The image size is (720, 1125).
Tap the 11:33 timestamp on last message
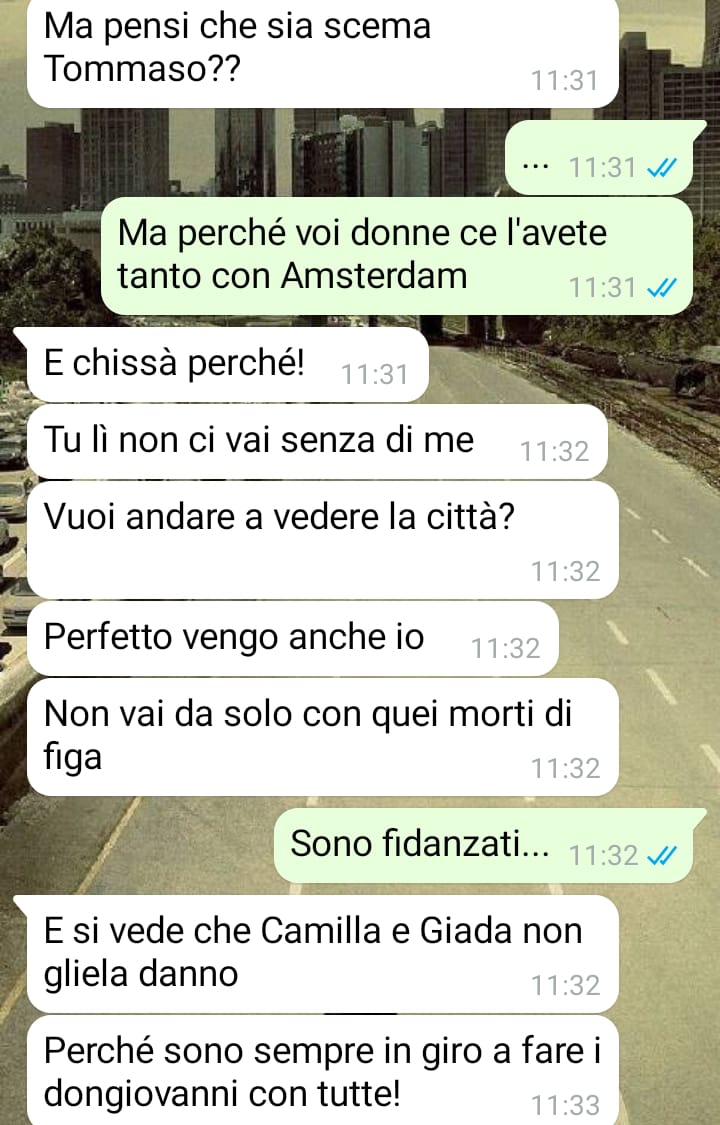(x=565, y=1105)
